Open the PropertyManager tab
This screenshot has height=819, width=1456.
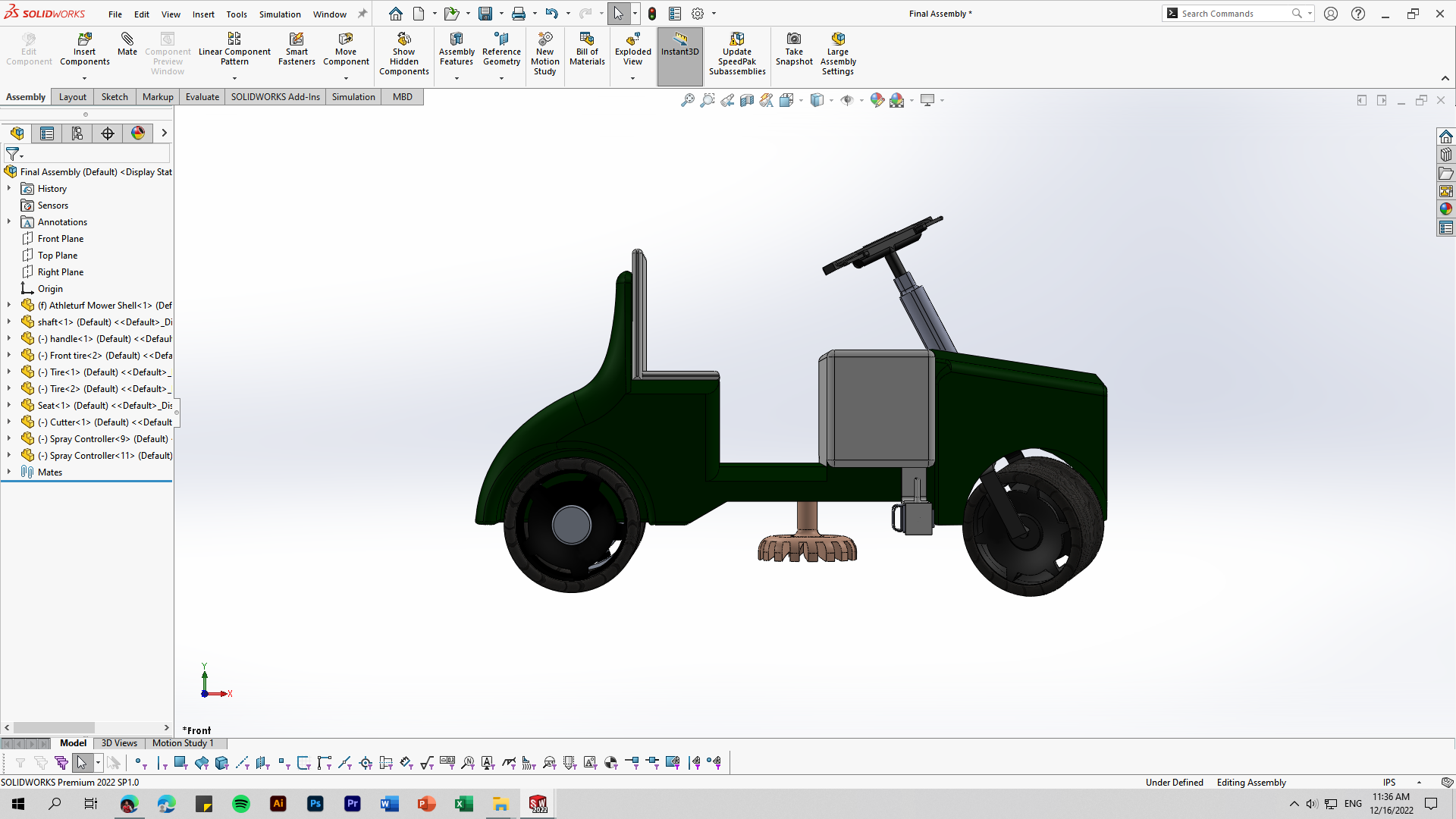click(x=47, y=133)
